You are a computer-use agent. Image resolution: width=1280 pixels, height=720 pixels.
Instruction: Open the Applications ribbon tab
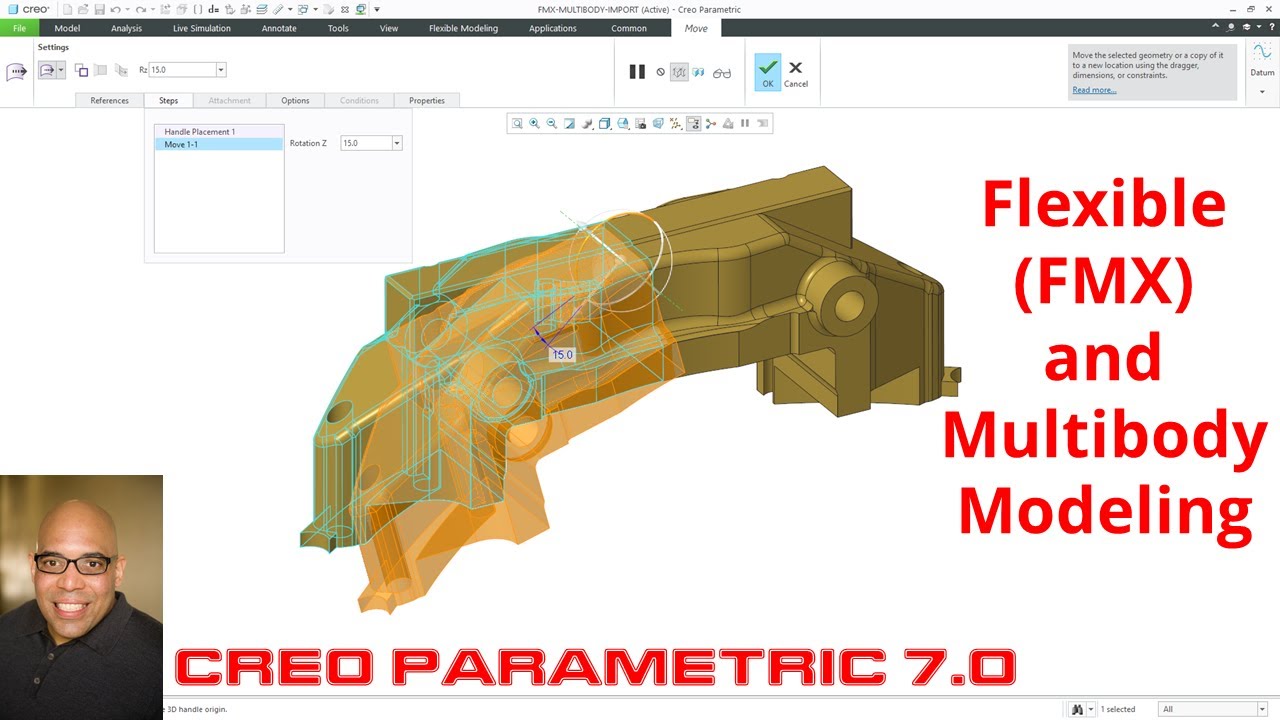553,28
